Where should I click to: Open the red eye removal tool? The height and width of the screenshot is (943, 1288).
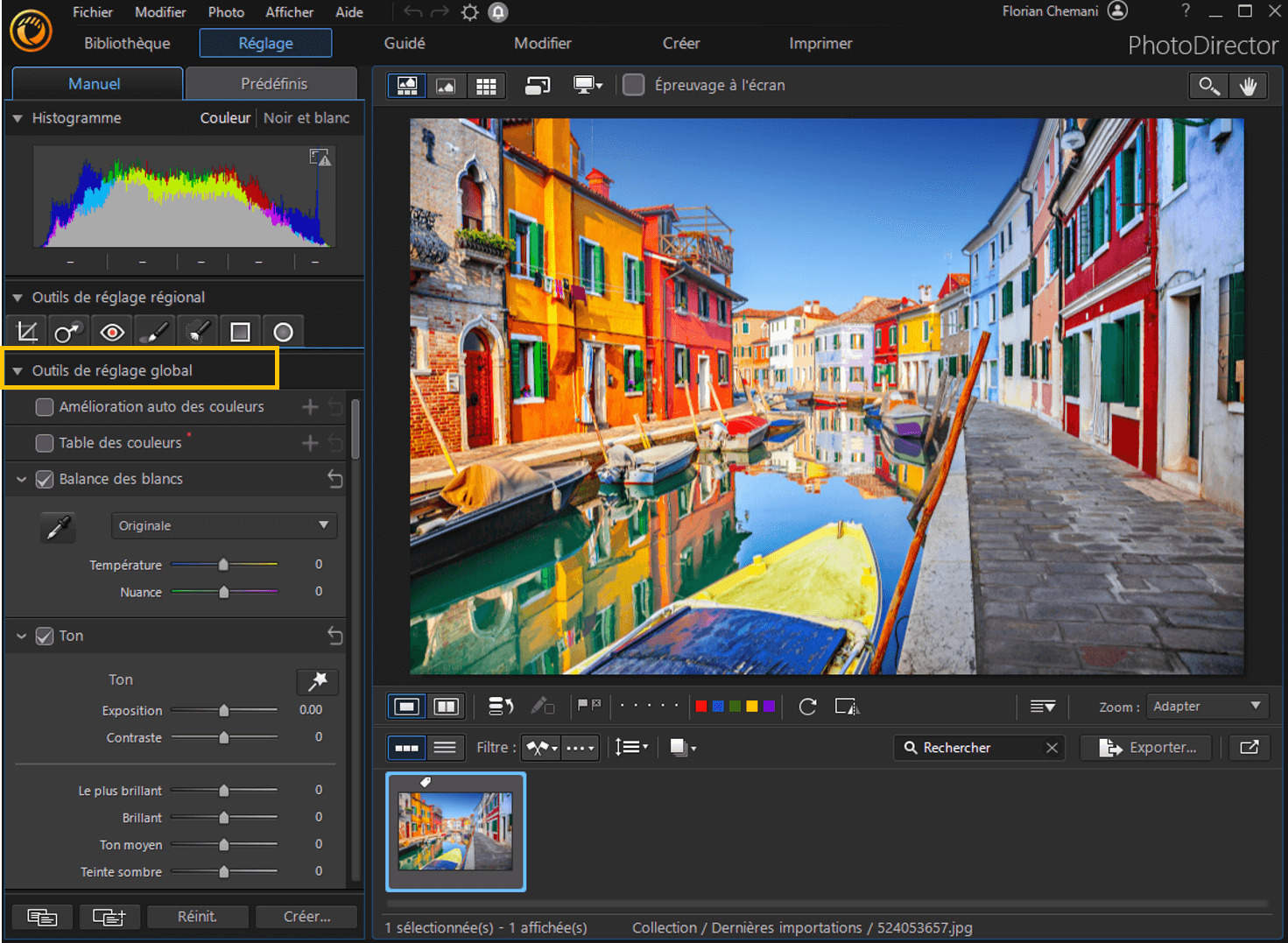point(111,331)
